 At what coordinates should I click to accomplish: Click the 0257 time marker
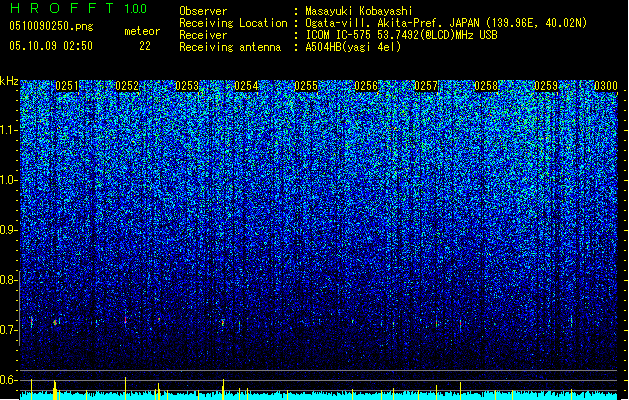426,86
